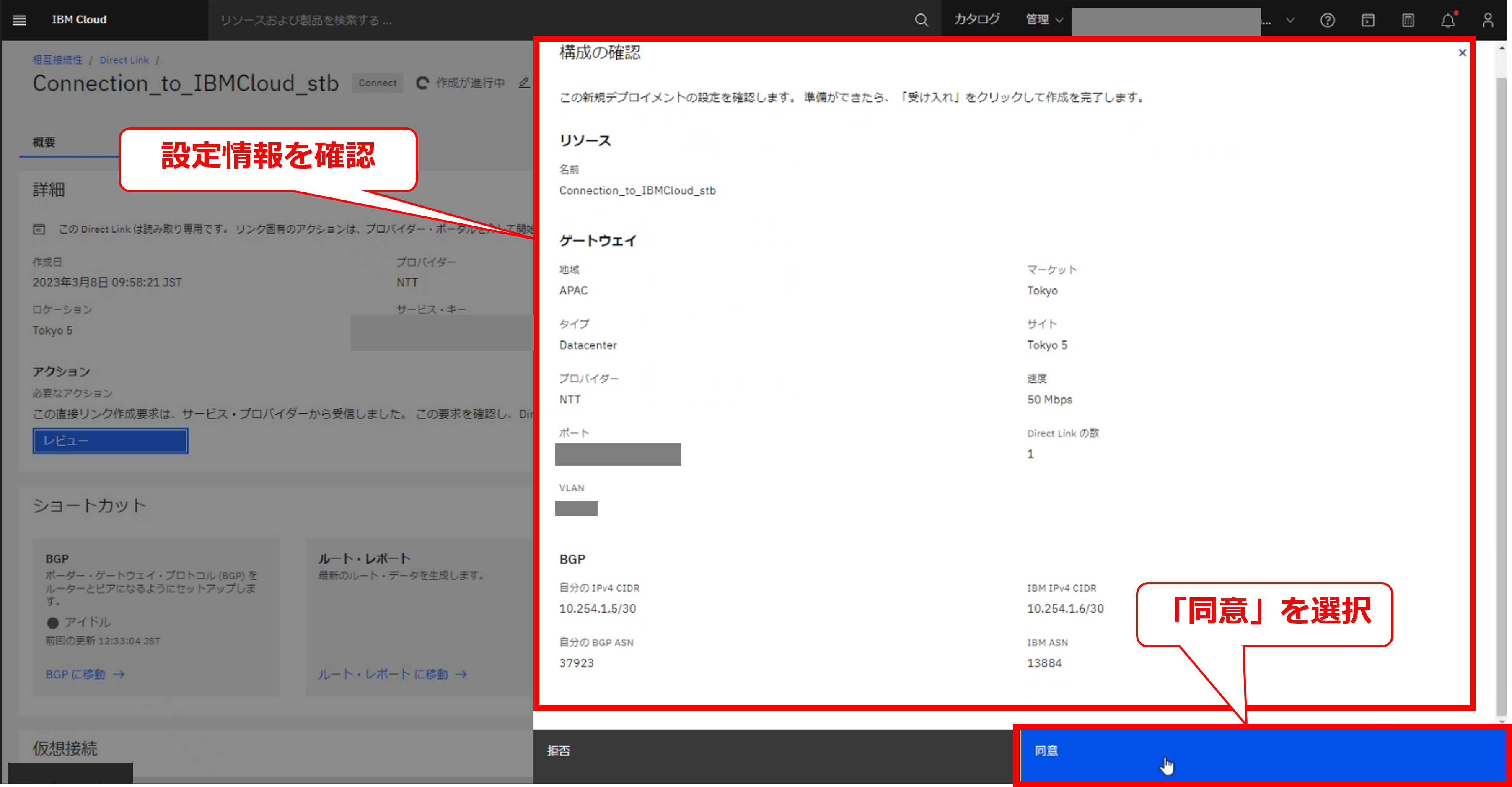Screen dimensions: 1512x787
Task: Click the edit pencil next to connection name
Action: 523,83
